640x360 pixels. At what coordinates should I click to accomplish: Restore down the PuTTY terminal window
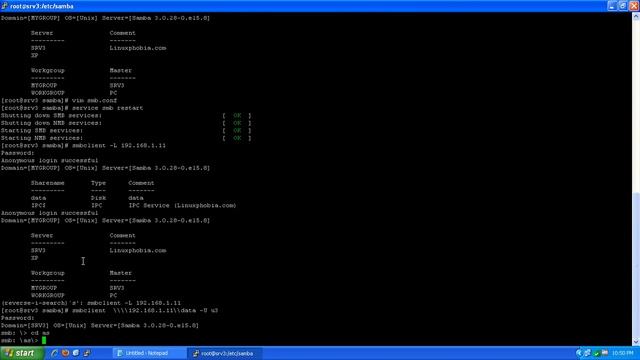622,6
